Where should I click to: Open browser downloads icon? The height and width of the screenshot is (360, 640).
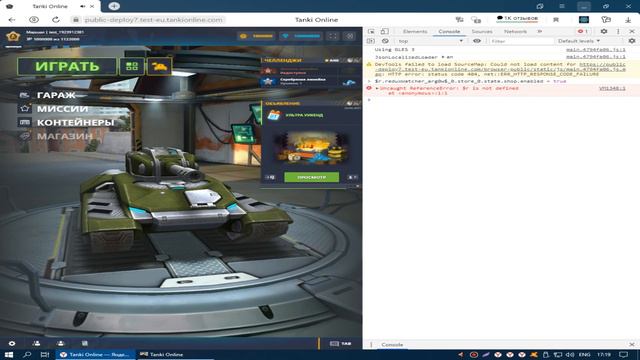pos(628,20)
